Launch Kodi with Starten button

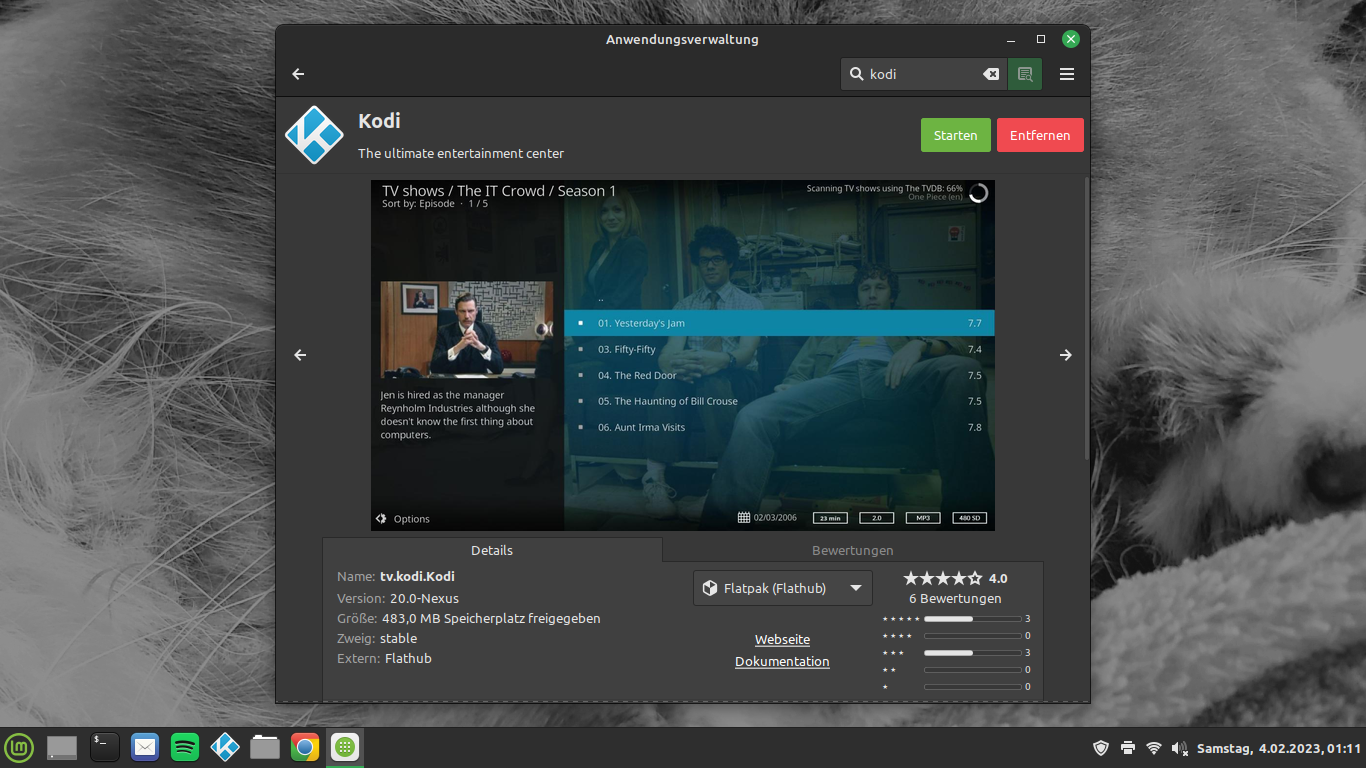(x=956, y=135)
